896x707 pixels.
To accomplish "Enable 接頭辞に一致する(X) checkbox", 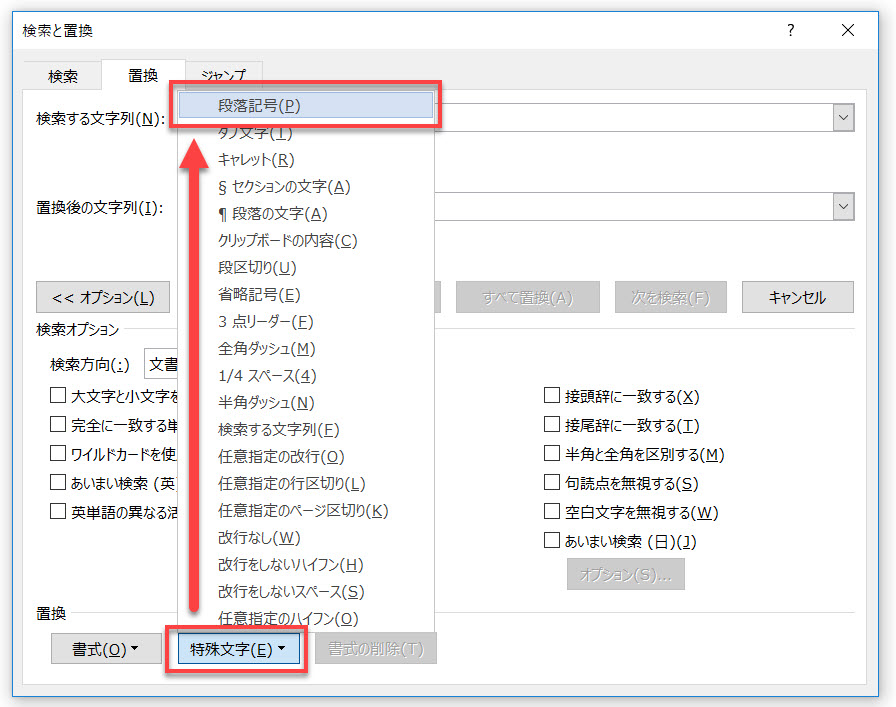I will pyautogui.click(x=552, y=396).
